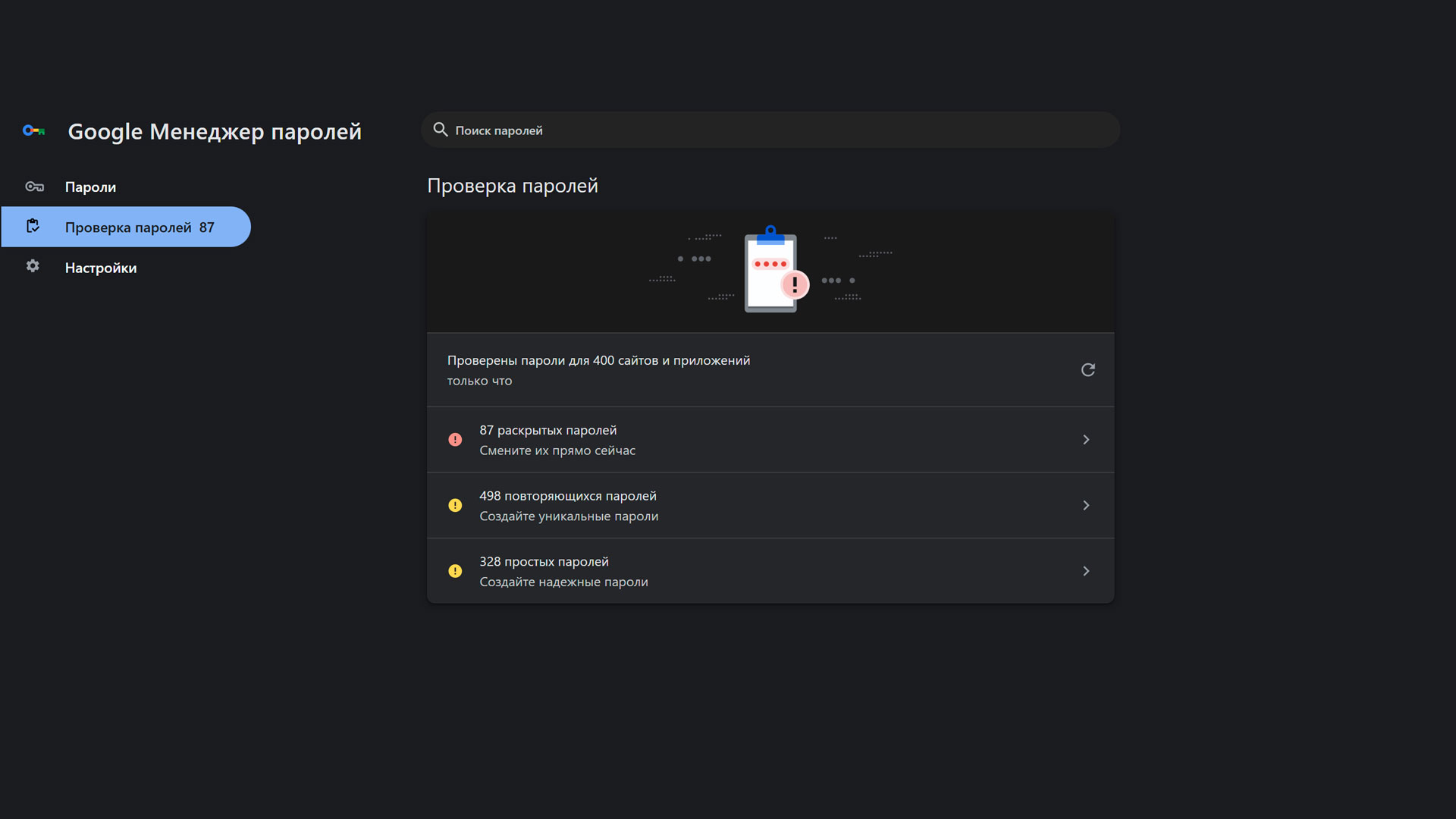
Task: Click the refresh icon to recheck passwords
Action: pos(1087,369)
